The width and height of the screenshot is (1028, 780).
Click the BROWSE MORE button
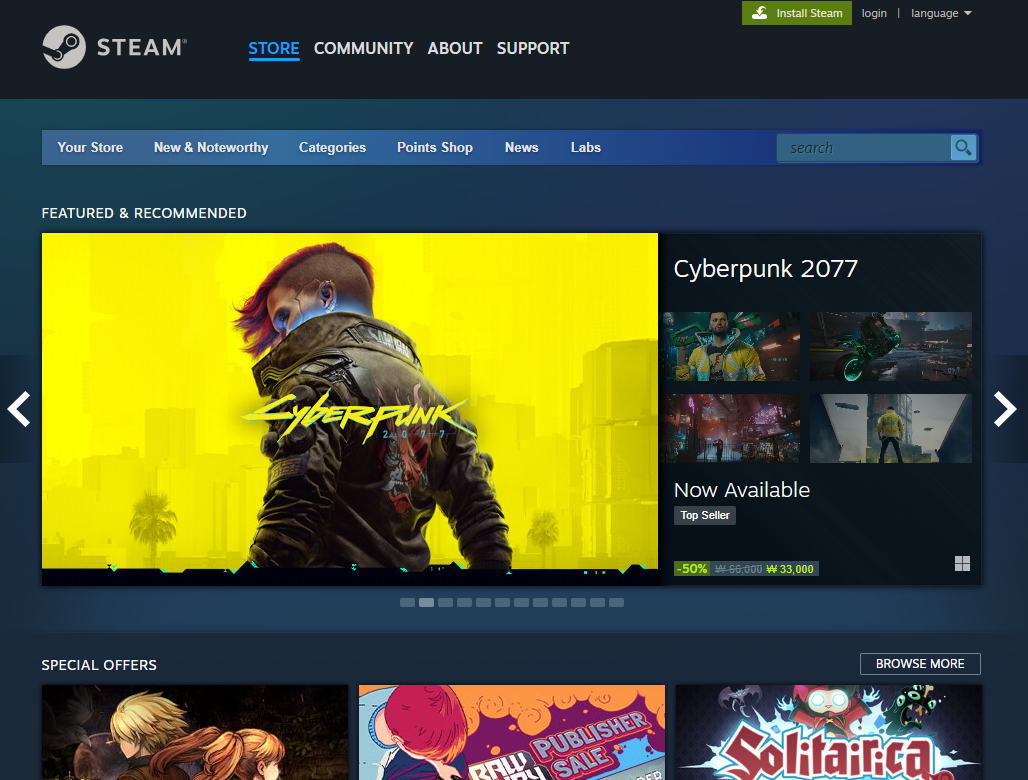[920, 664]
